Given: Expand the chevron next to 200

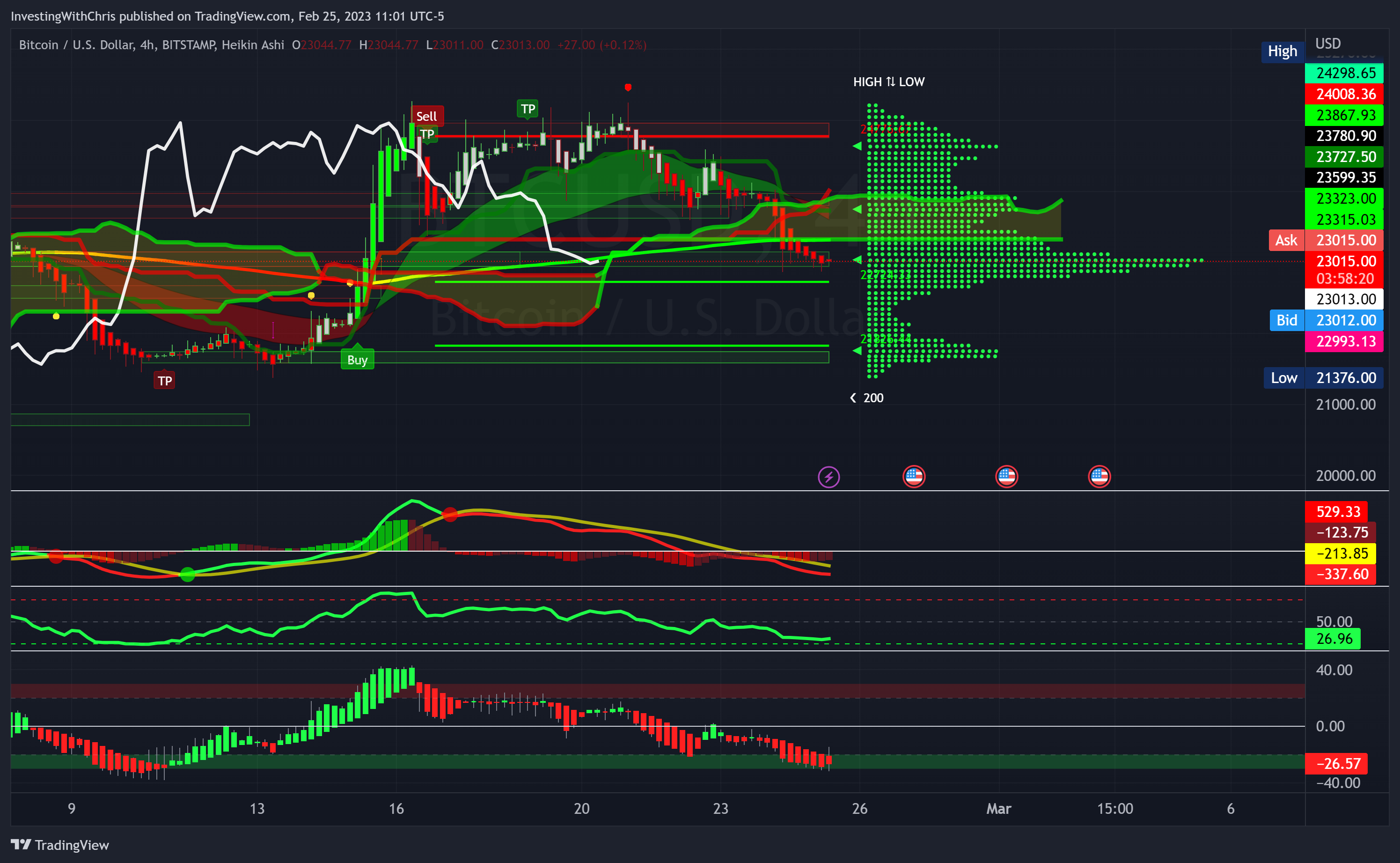Looking at the screenshot, I should [x=853, y=398].
